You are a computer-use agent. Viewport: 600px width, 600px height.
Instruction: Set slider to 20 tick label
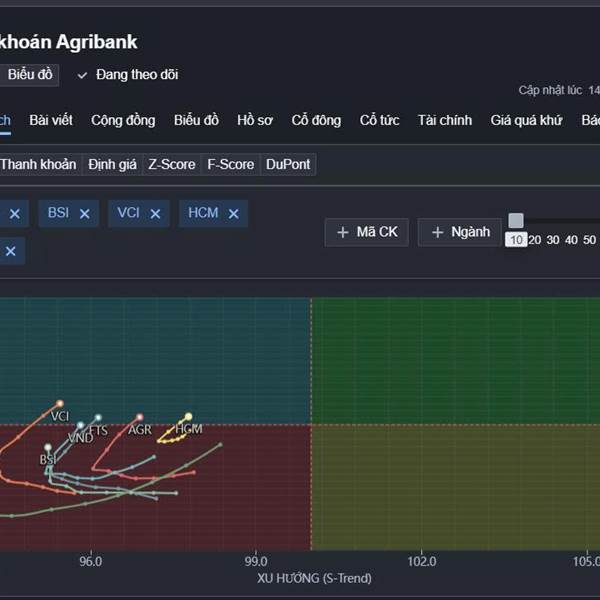point(535,240)
